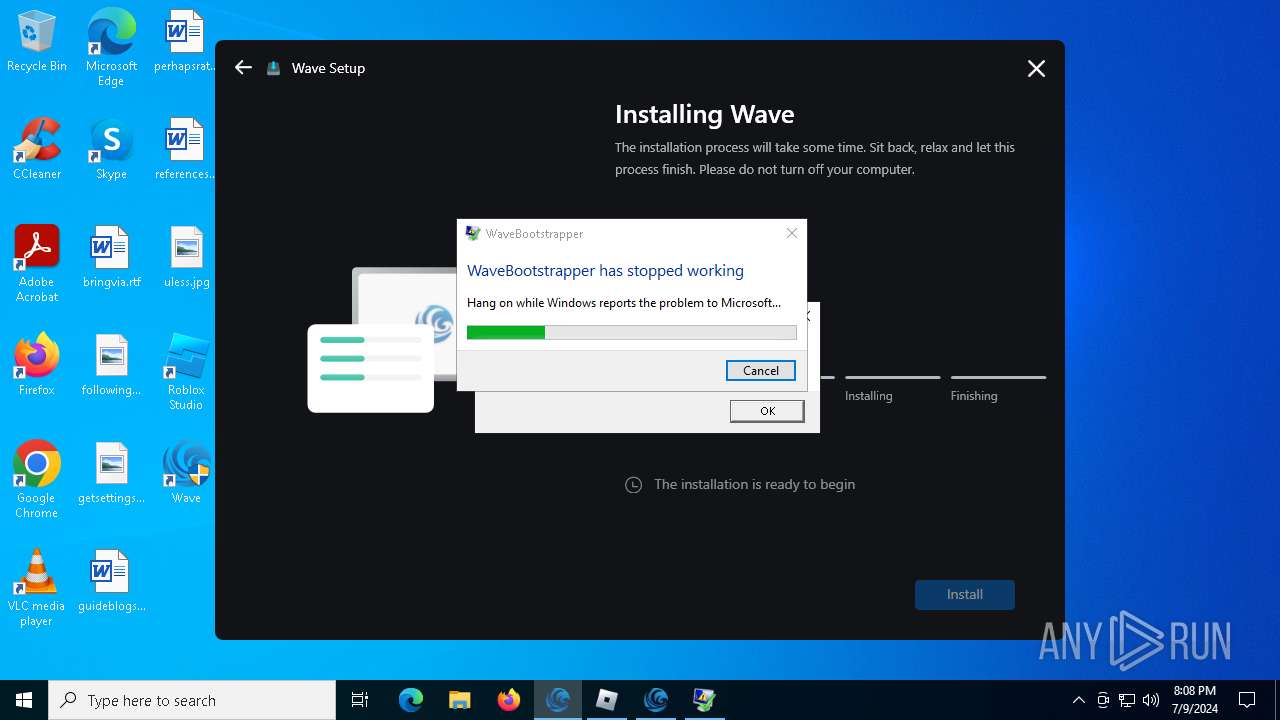
Task: Open Roblox Studio desktop shortcut
Action: (x=186, y=372)
